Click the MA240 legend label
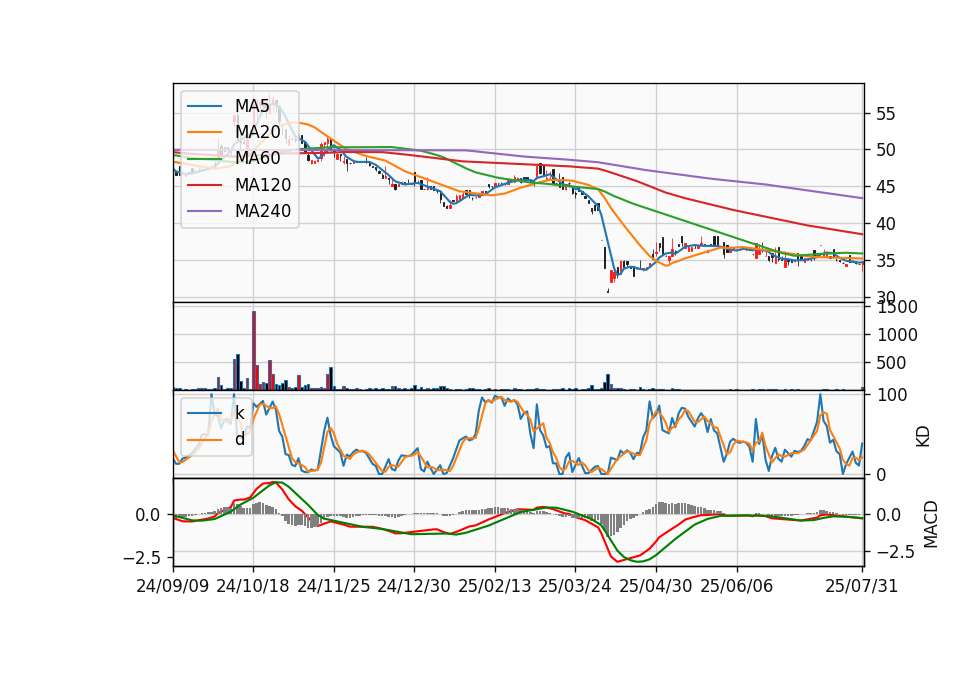This screenshot has width=960, height=690. coord(263,211)
